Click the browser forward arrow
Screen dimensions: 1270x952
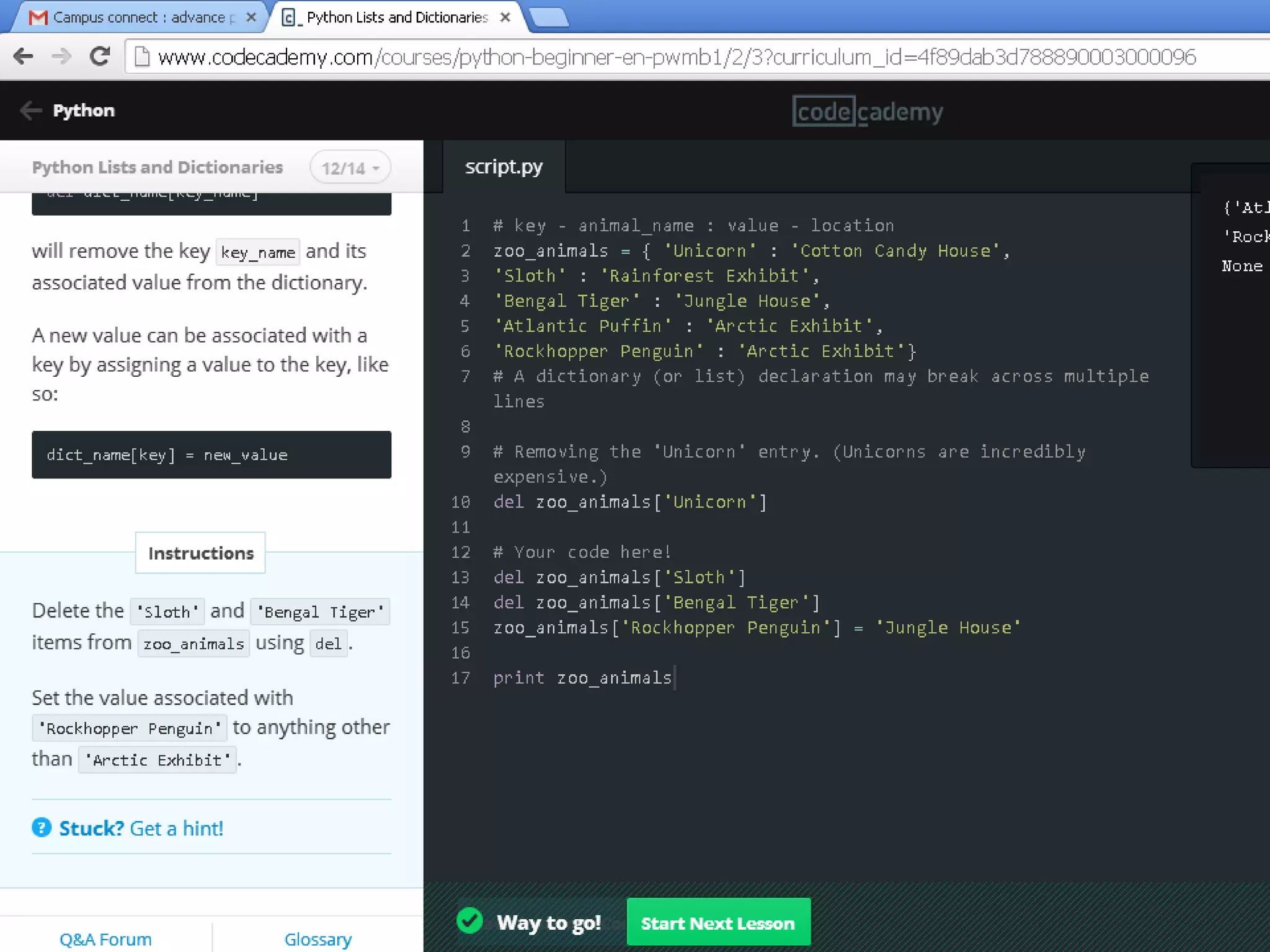(x=61, y=56)
